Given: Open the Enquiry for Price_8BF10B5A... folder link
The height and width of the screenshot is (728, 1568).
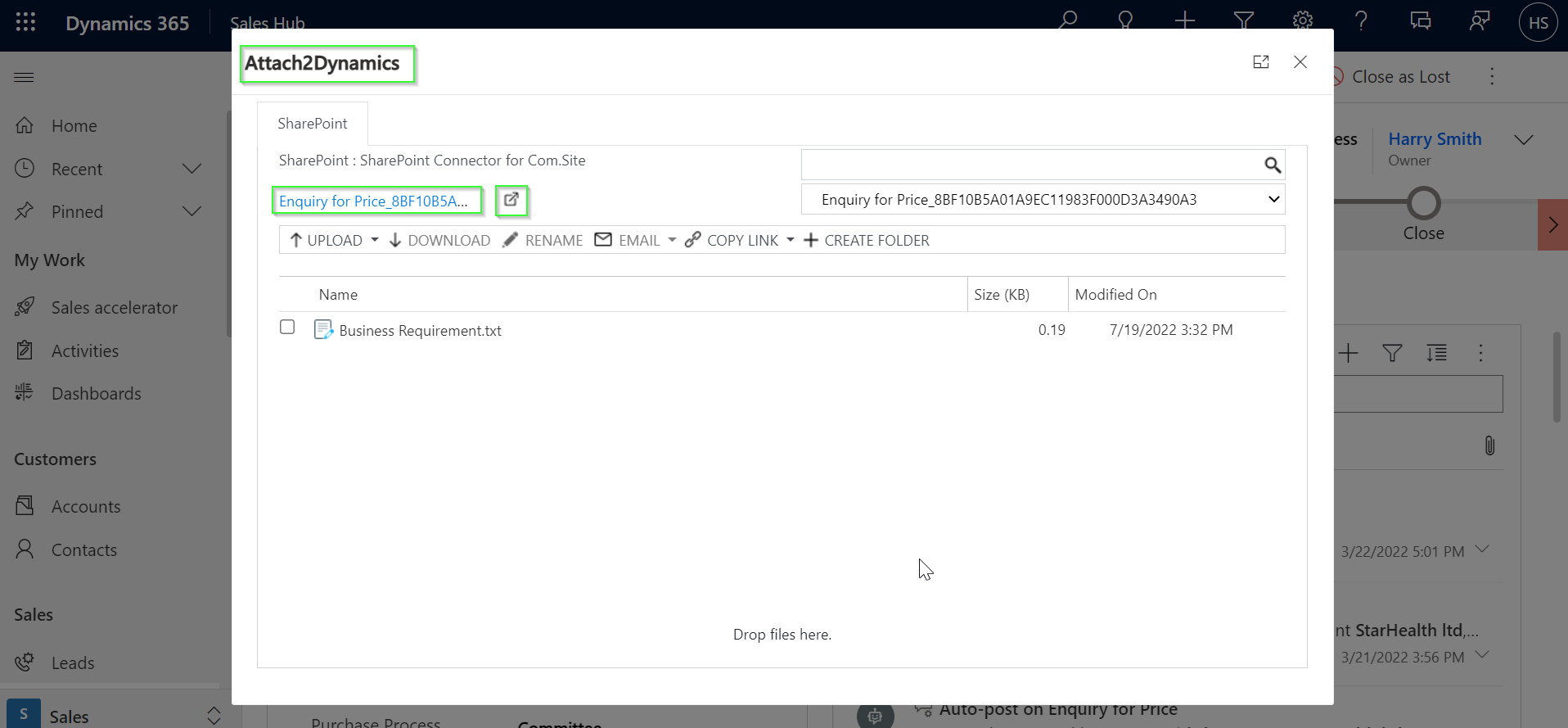Looking at the screenshot, I should point(374,201).
